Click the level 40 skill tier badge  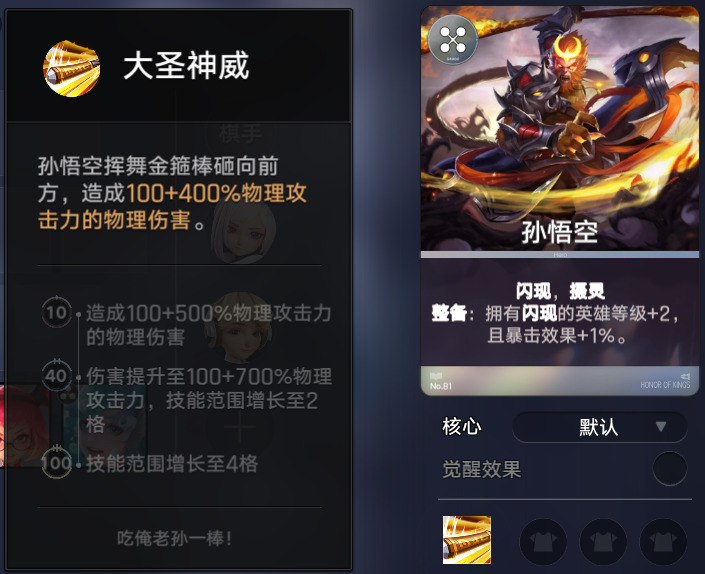57,375
